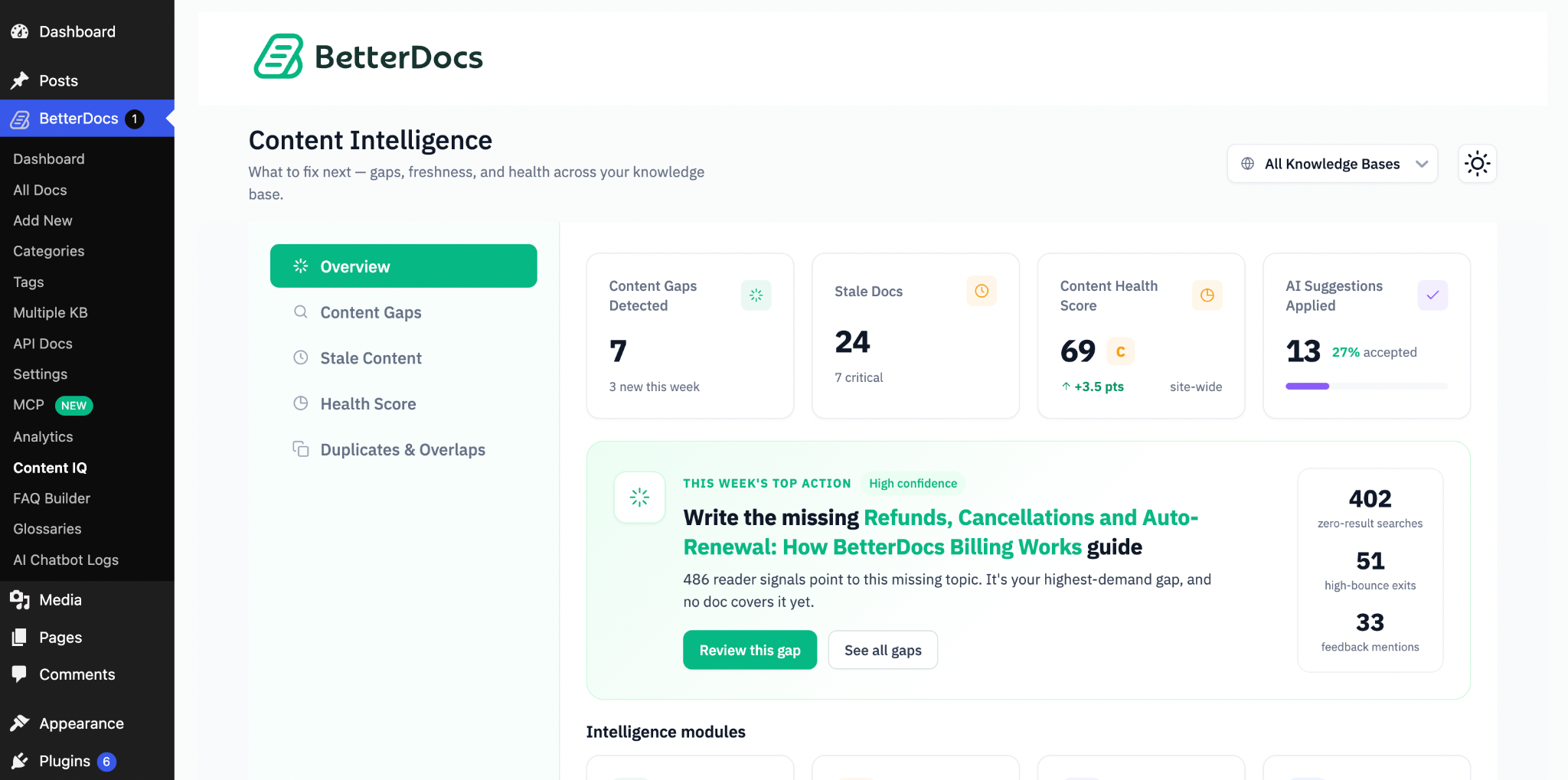Open the BetterDocs Settings submenu link
Image resolution: width=1568 pixels, height=780 pixels.
tap(41, 374)
